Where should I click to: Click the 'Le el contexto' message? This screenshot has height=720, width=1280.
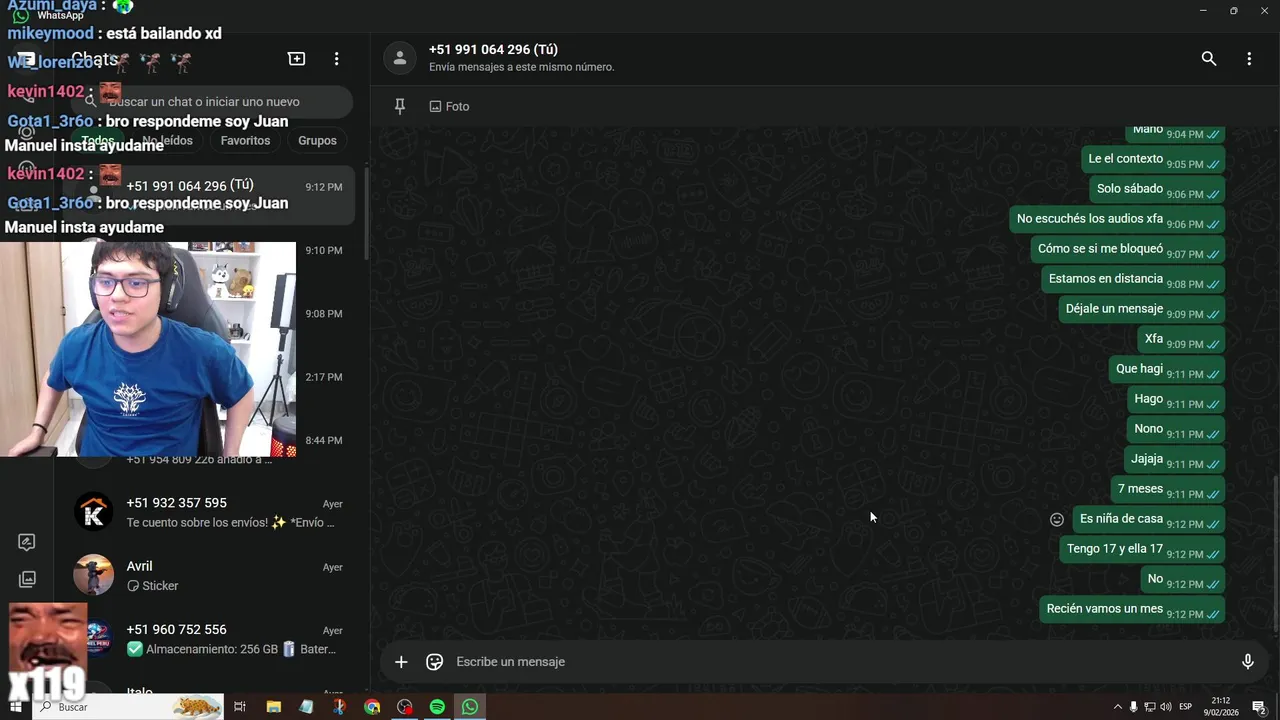(x=1153, y=159)
